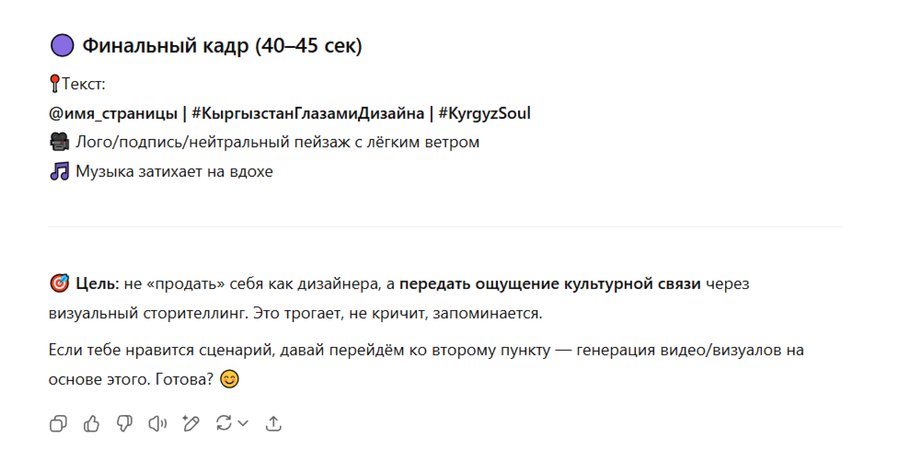This screenshot has width=900, height=462.
Task: Expand the regenerate options chevron
Action: coord(243,423)
